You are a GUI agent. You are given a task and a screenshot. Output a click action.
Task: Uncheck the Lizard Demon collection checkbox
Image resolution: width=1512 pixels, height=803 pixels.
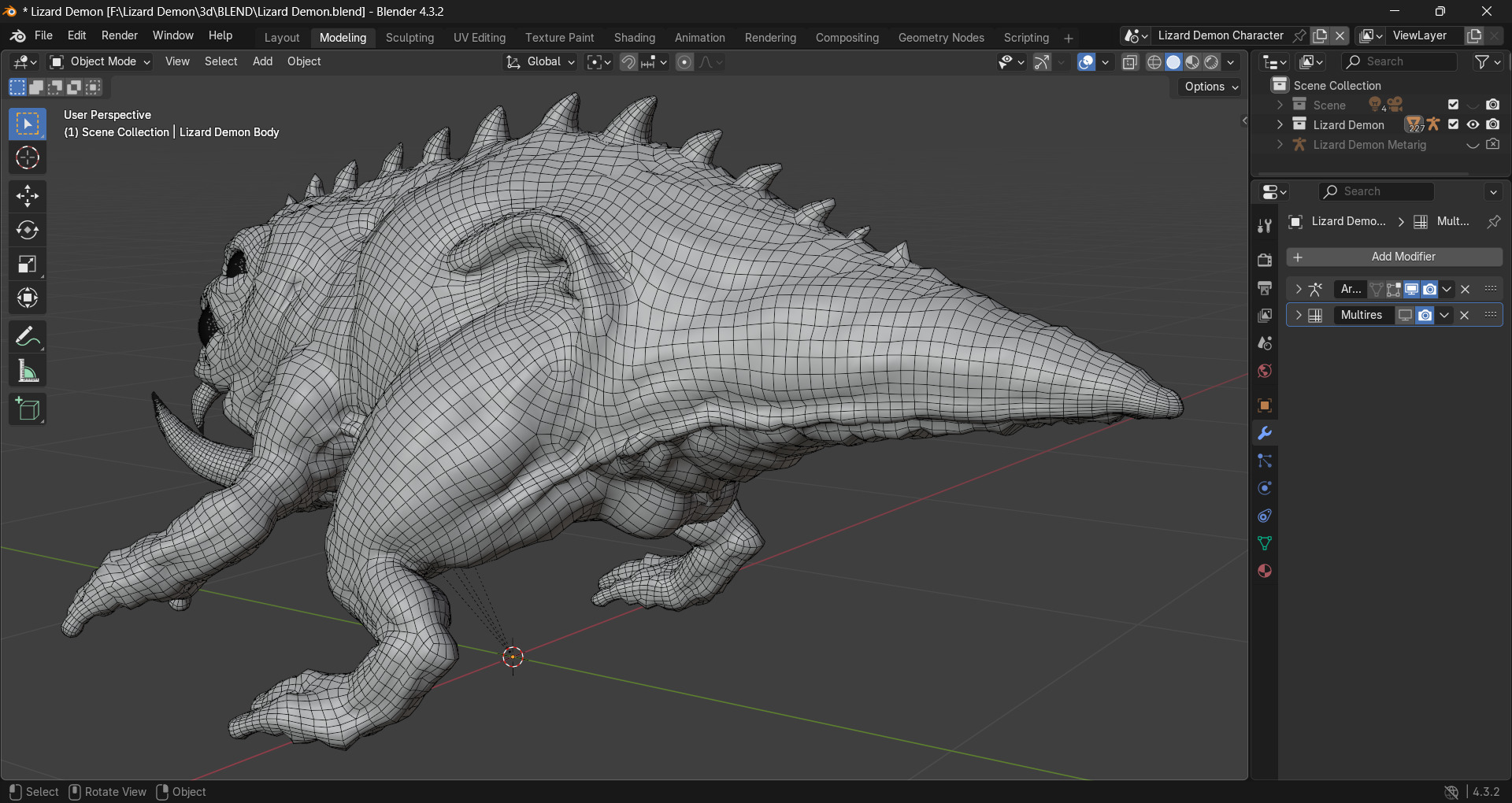[x=1454, y=124]
